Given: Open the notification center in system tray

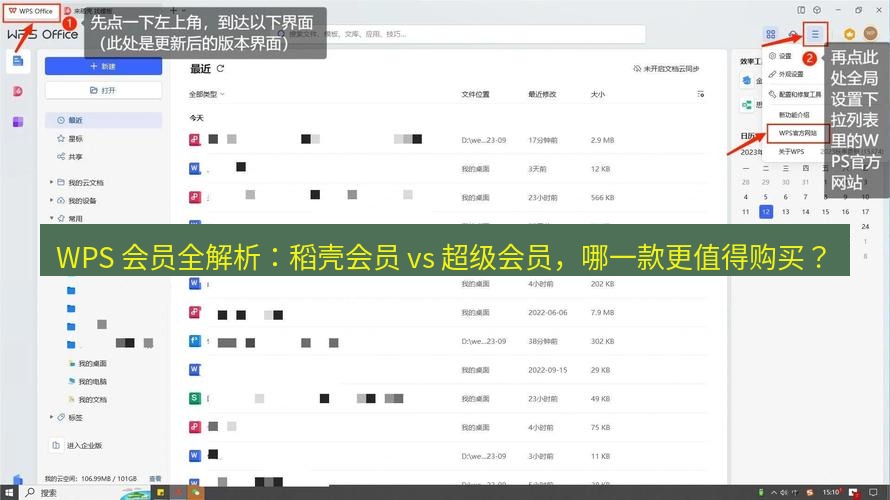Looking at the screenshot, I should click(873, 492).
